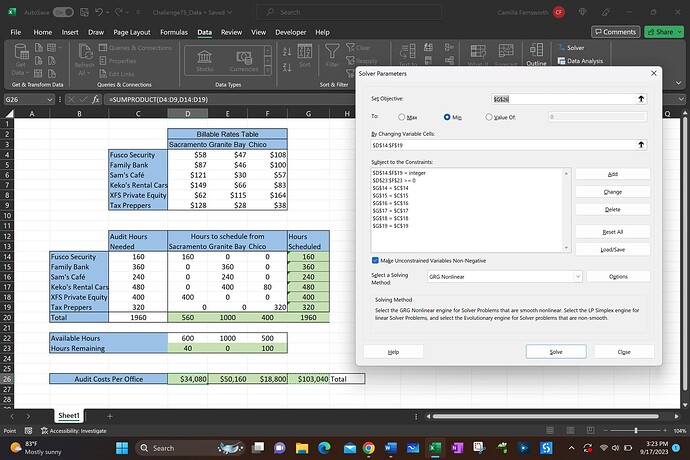The height and width of the screenshot is (460, 690).
Task: Expand the Name Box dropdown
Action: [50, 99]
